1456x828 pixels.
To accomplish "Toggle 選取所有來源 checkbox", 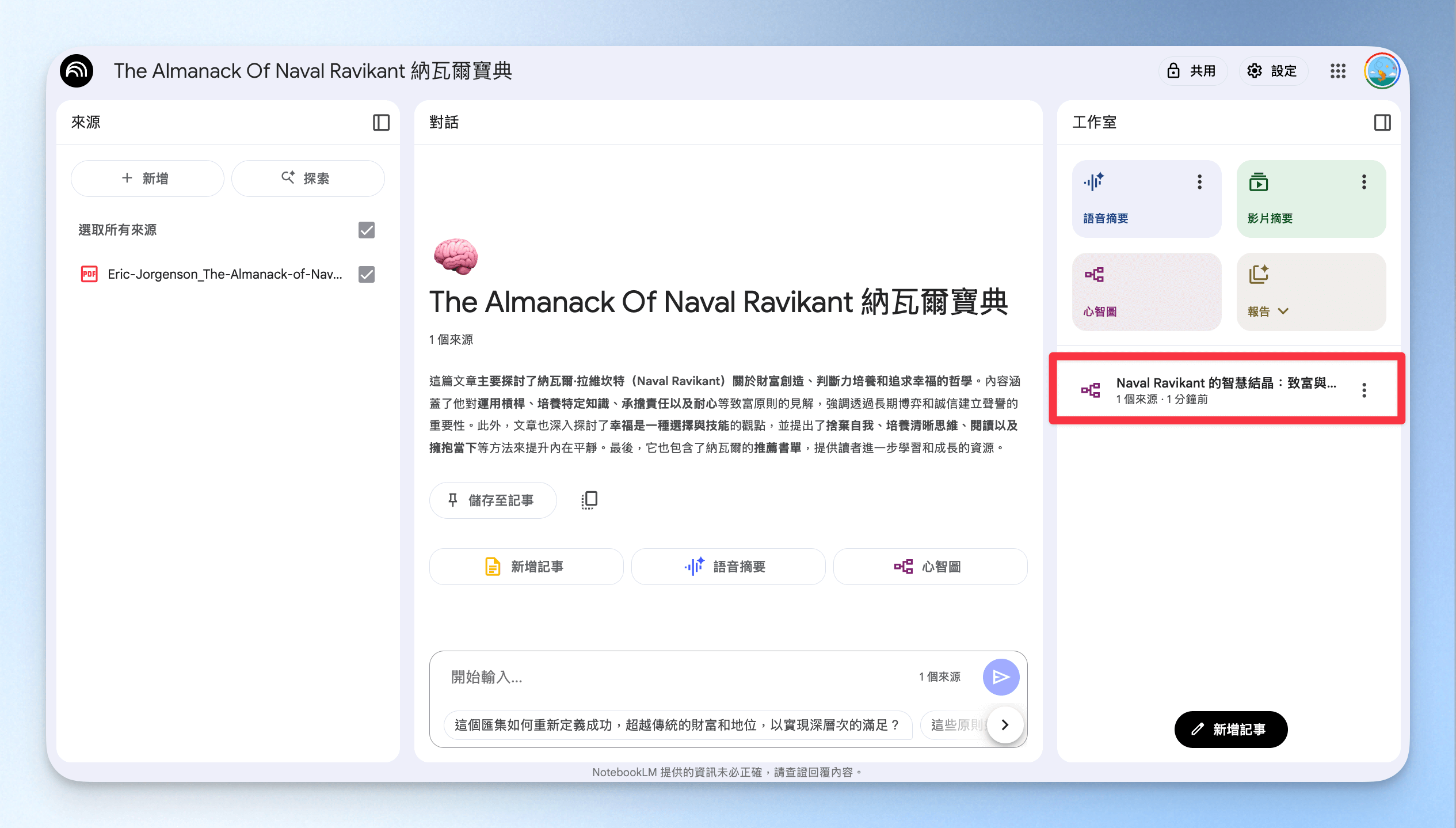I will pos(367,230).
